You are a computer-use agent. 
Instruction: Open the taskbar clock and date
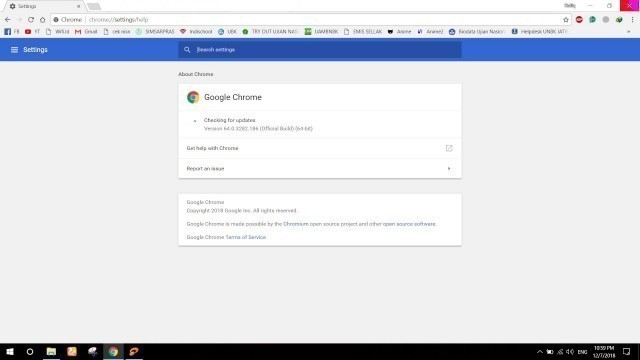click(x=604, y=352)
